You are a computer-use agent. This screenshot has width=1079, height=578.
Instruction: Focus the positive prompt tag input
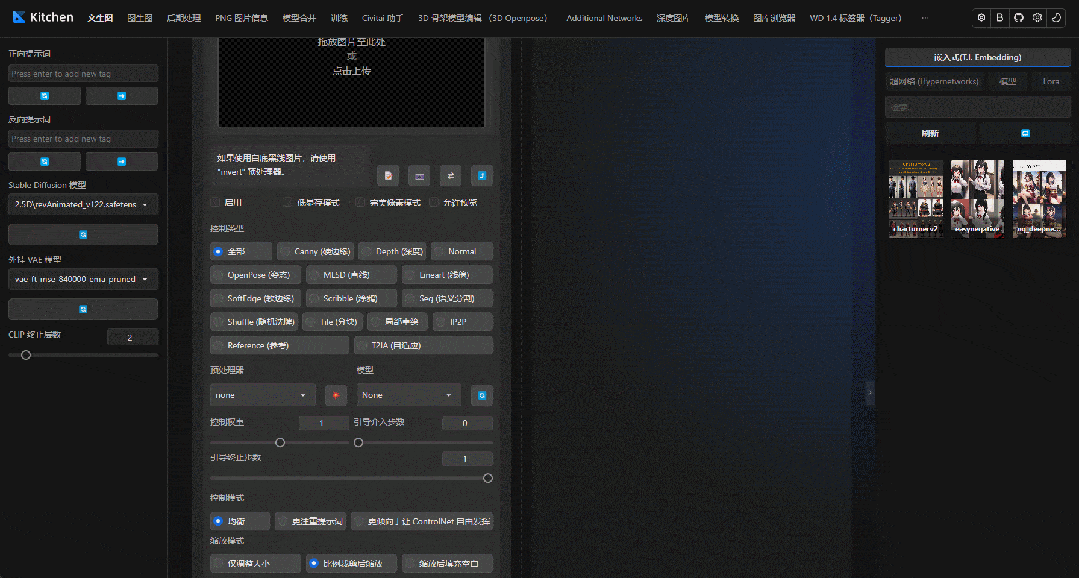coord(83,73)
